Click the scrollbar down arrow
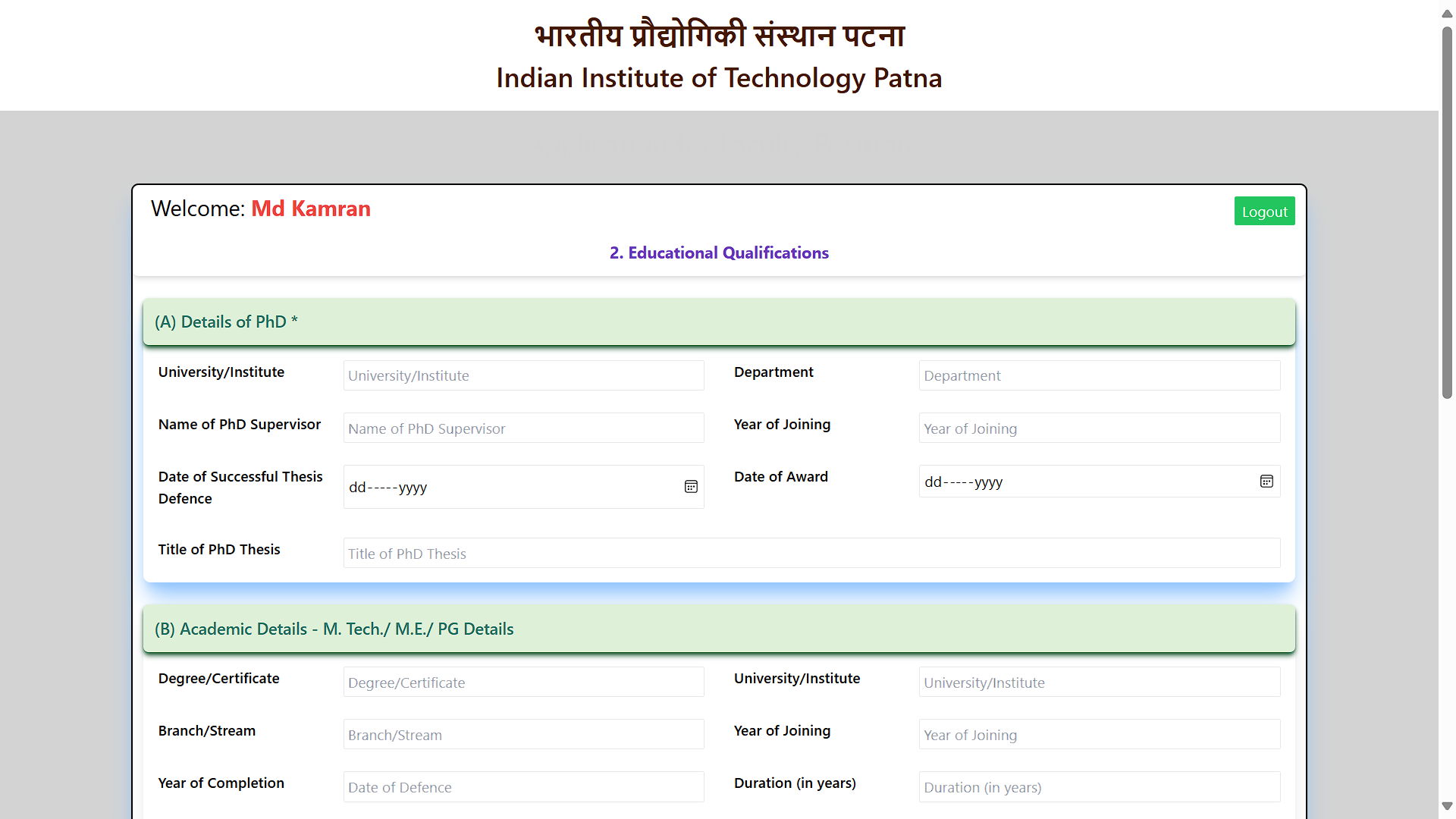The width and height of the screenshot is (1456, 819). tap(1446, 806)
